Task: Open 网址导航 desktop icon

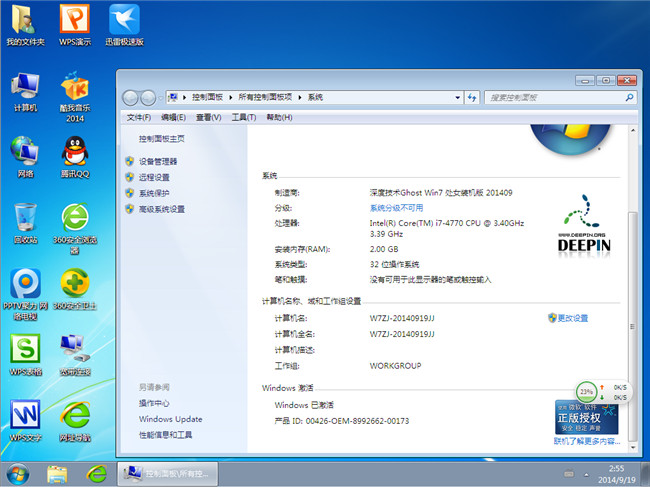Action: click(x=75, y=420)
